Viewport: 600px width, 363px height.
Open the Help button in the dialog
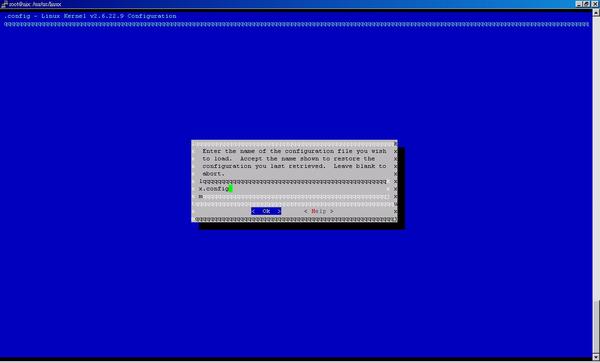point(319,211)
